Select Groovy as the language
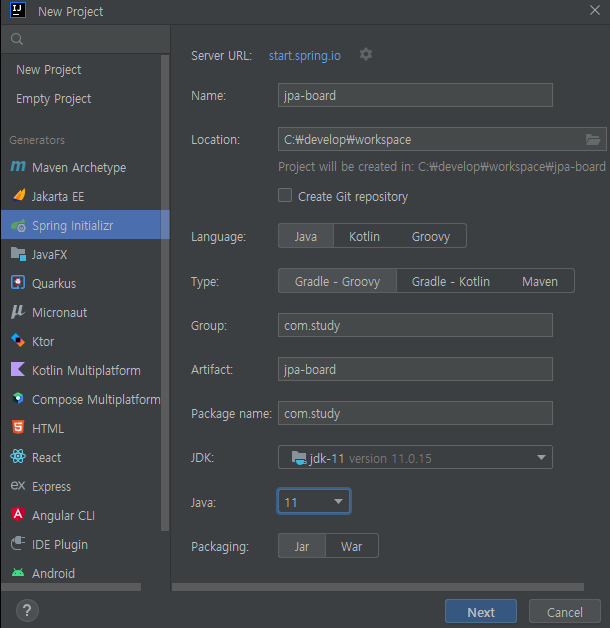The image size is (610, 628). click(431, 236)
